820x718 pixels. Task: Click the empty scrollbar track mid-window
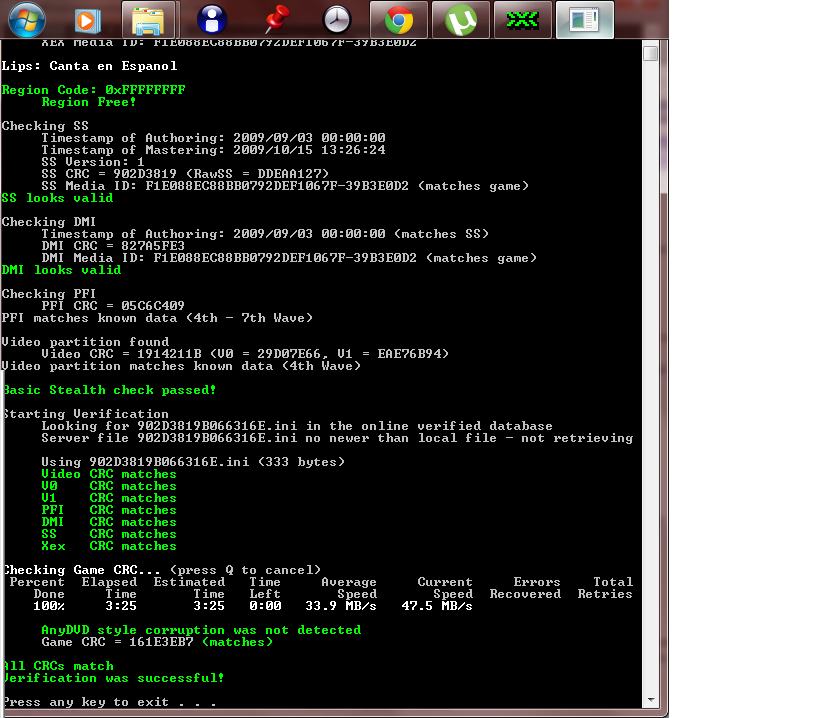tap(650, 380)
